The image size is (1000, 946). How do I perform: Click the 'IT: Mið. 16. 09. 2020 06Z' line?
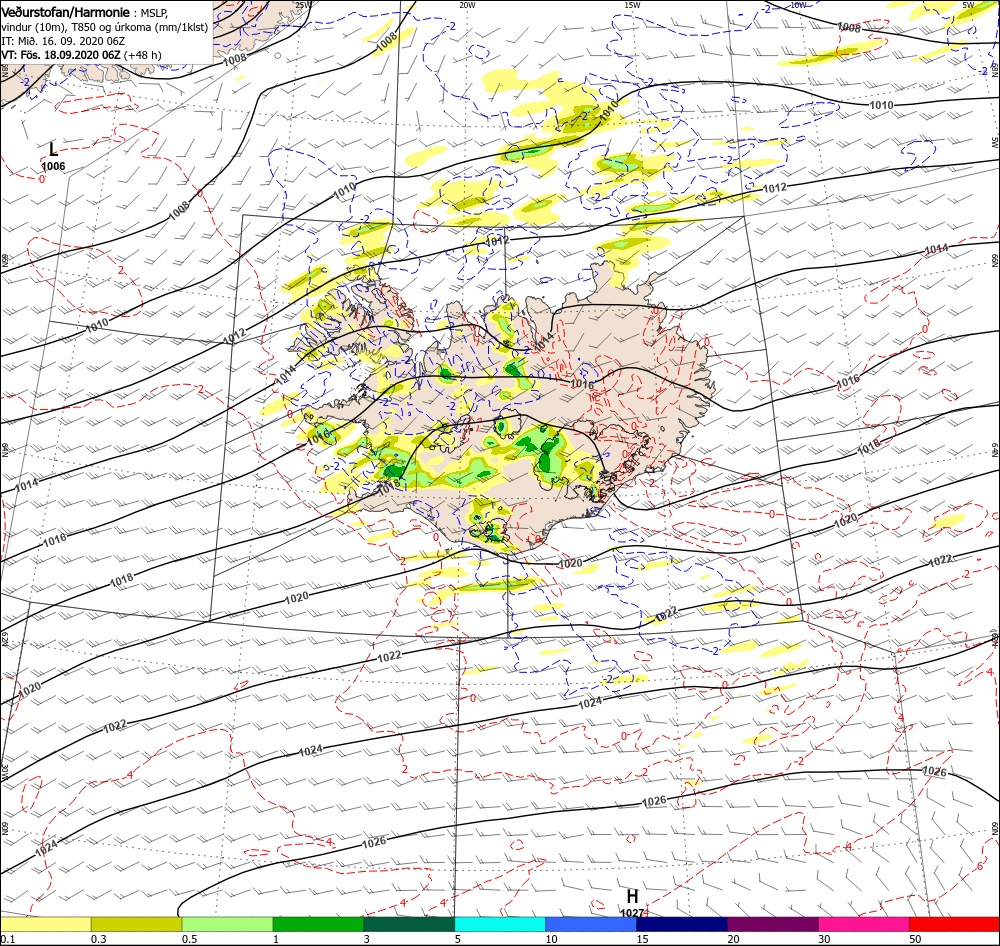click(x=63, y=41)
